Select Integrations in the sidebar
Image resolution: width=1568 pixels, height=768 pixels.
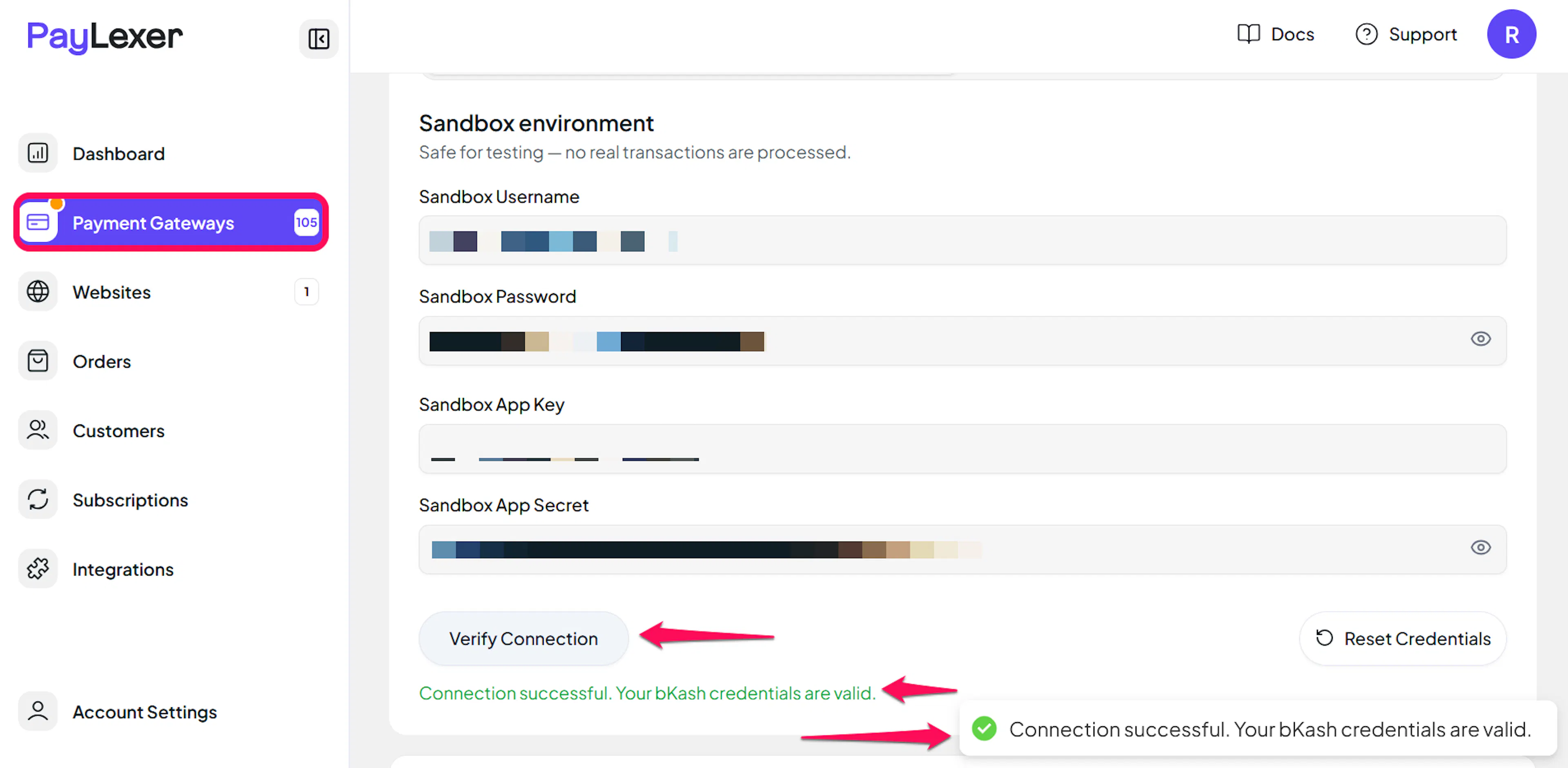(x=123, y=569)
